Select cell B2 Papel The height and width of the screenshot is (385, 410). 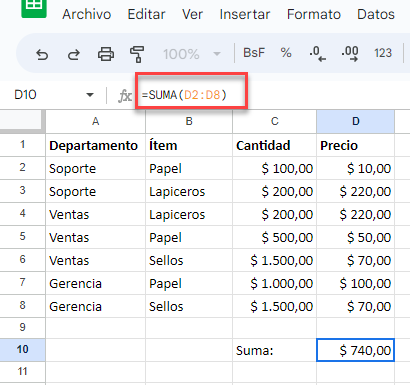pyautogui.click(x=189, y=168)
